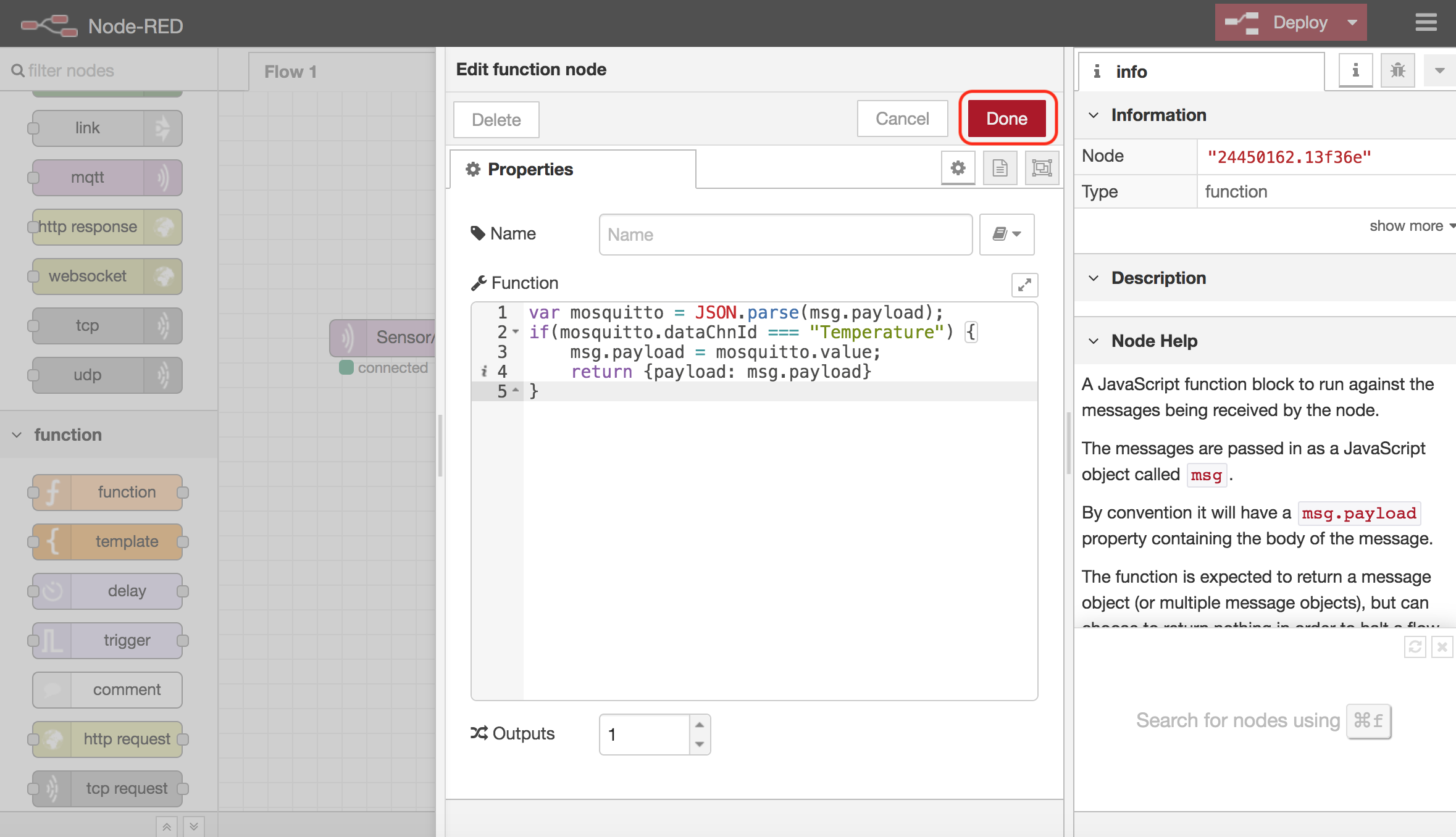
Task: Open the debug messages bug icon
Action: [x=1397, y=71]
